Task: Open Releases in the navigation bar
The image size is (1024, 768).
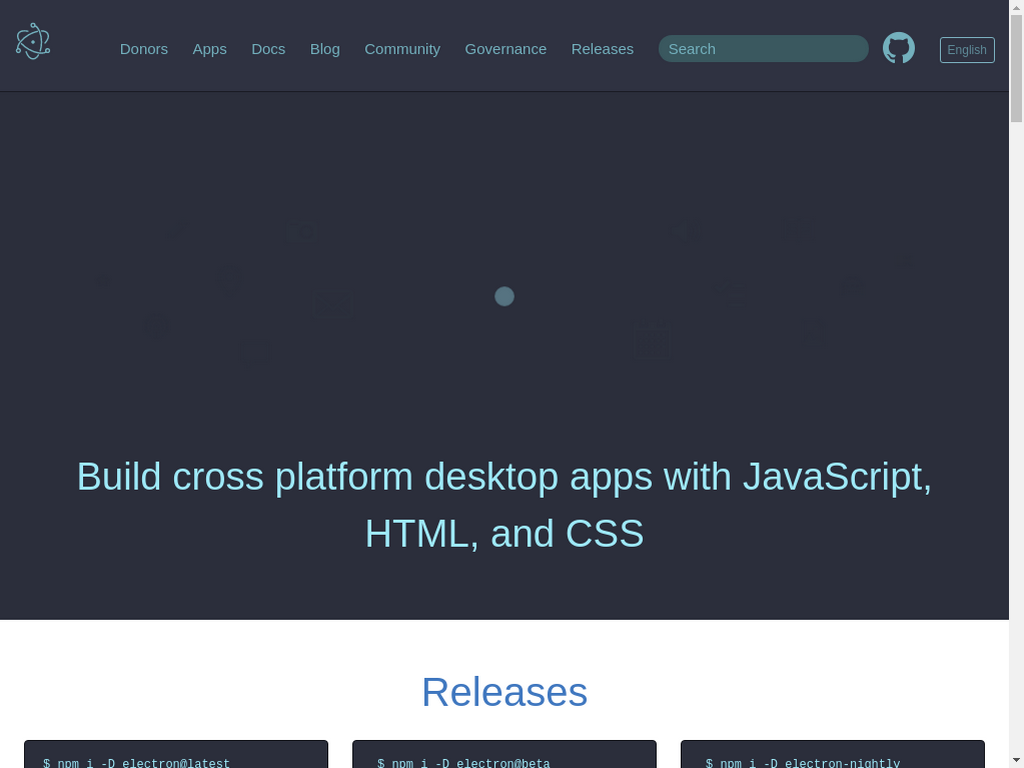Action: tap(602, 49)
